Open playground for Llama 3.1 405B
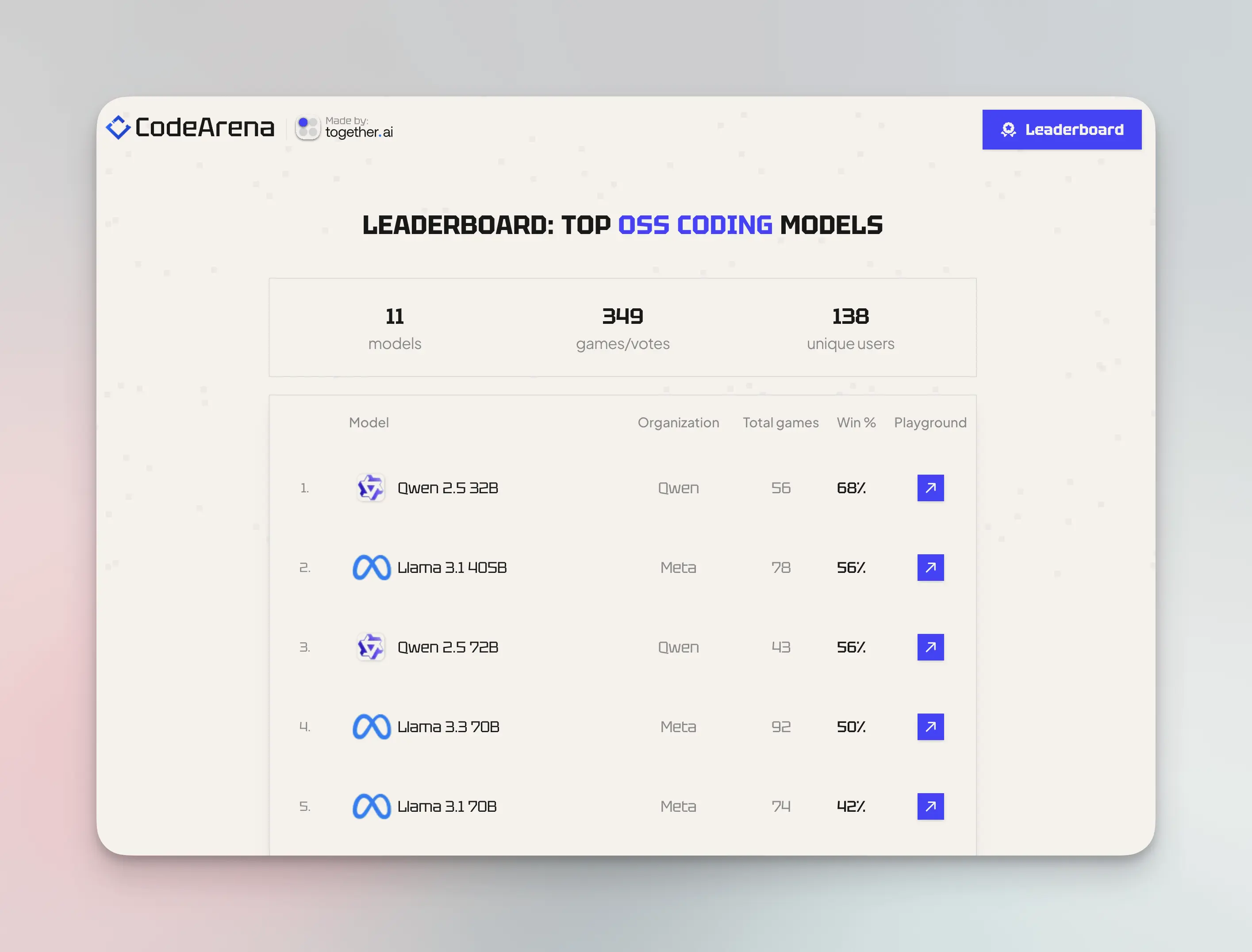Screen dimensions: 1252x952 tap(931, 567)
